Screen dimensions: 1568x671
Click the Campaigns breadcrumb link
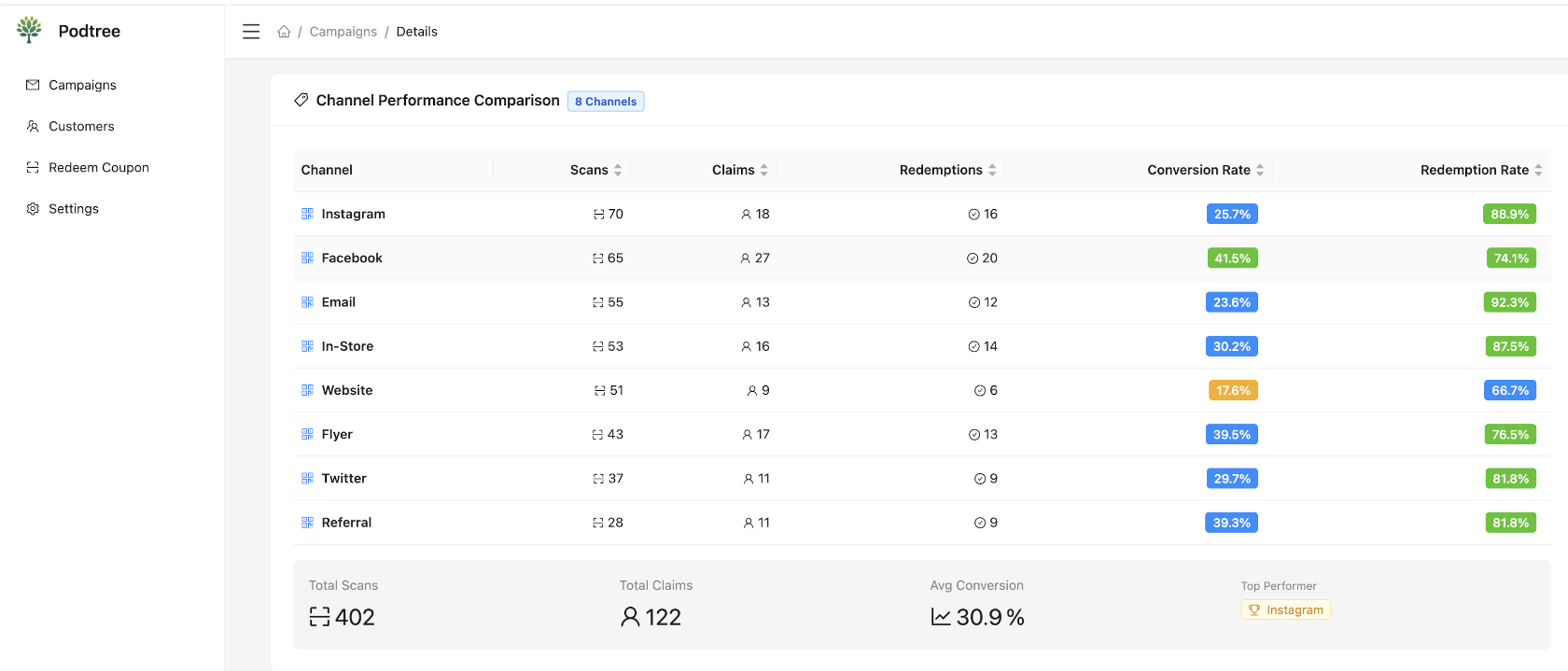343,32
